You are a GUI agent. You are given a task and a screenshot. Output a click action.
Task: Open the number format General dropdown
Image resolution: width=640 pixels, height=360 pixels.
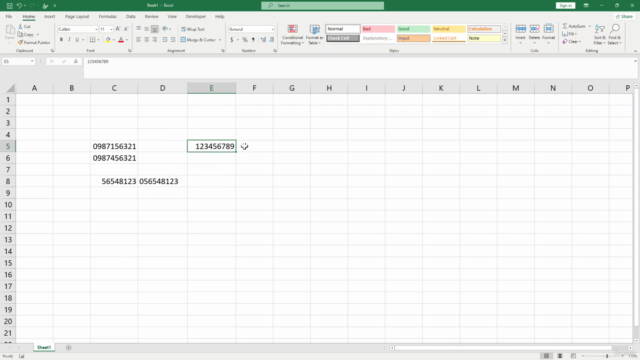pos(273,29)
